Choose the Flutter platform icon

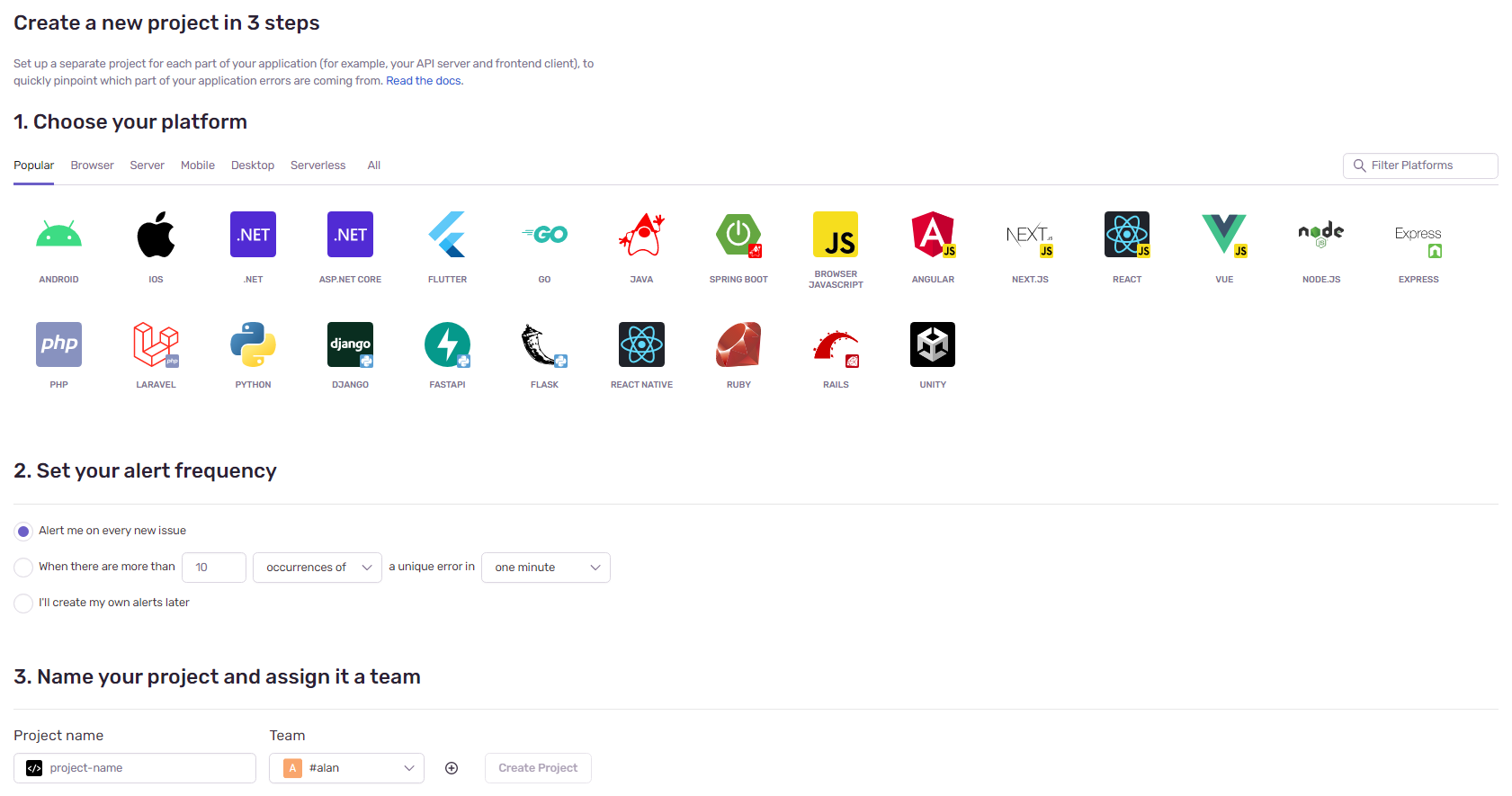(x=447, y=235)
